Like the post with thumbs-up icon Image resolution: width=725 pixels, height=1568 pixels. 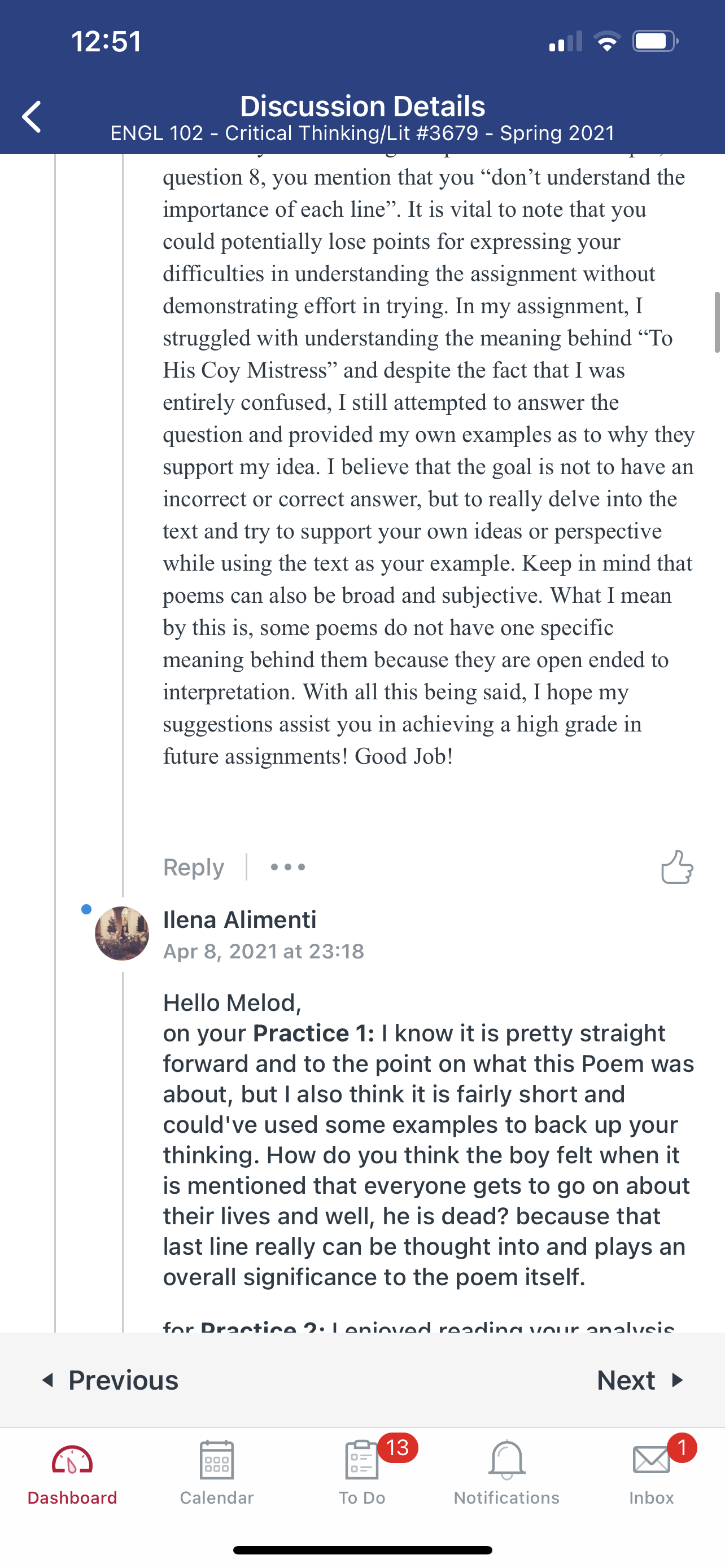click(x=677, y=866)
